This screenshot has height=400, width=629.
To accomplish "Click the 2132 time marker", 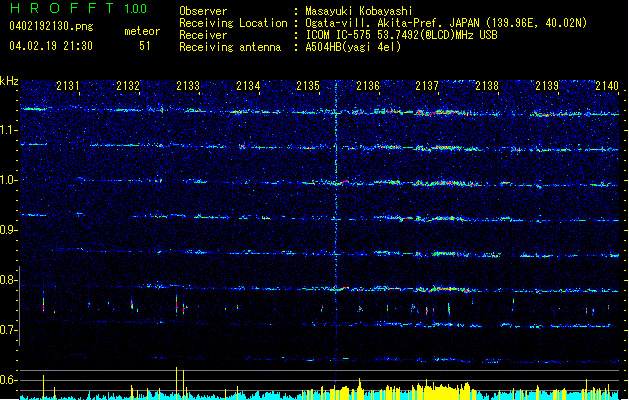I will pos(128,86).
